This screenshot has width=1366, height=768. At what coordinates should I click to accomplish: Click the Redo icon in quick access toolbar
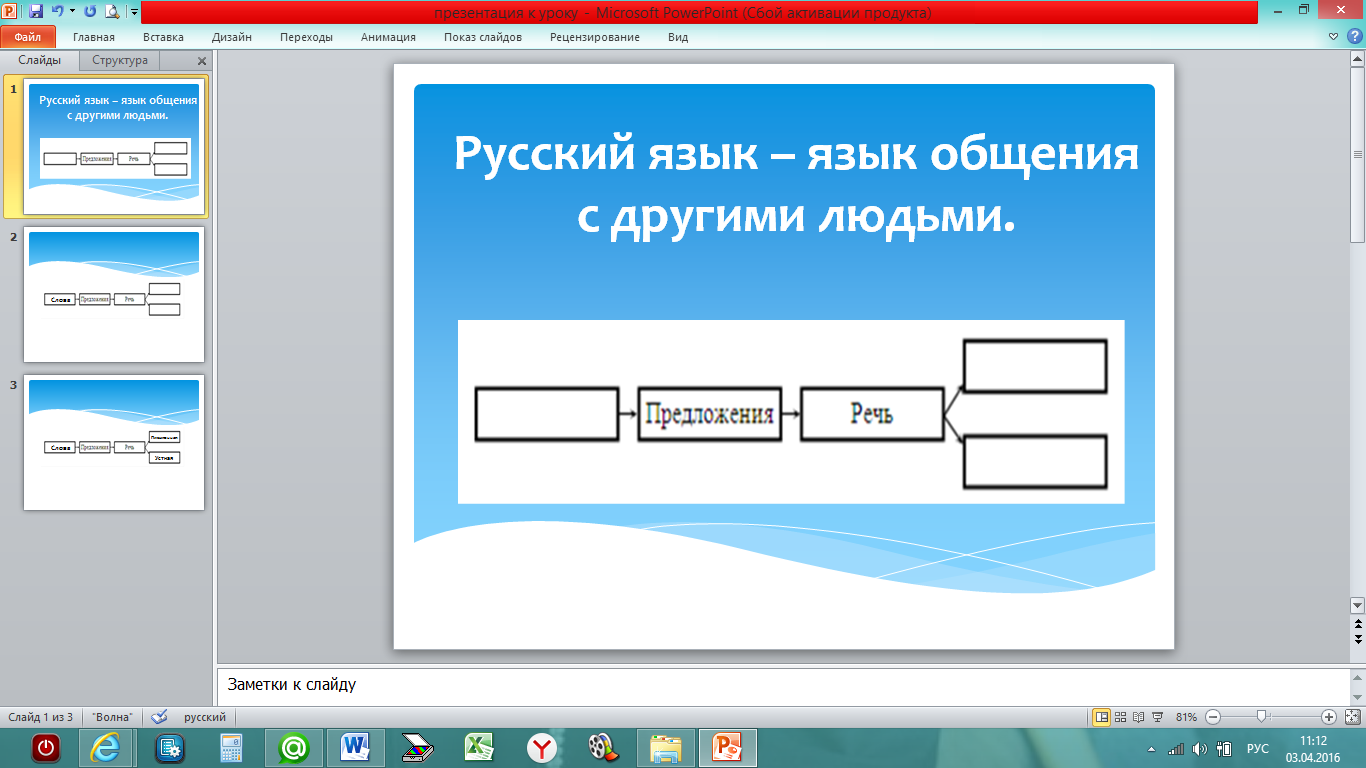(90, 12)
